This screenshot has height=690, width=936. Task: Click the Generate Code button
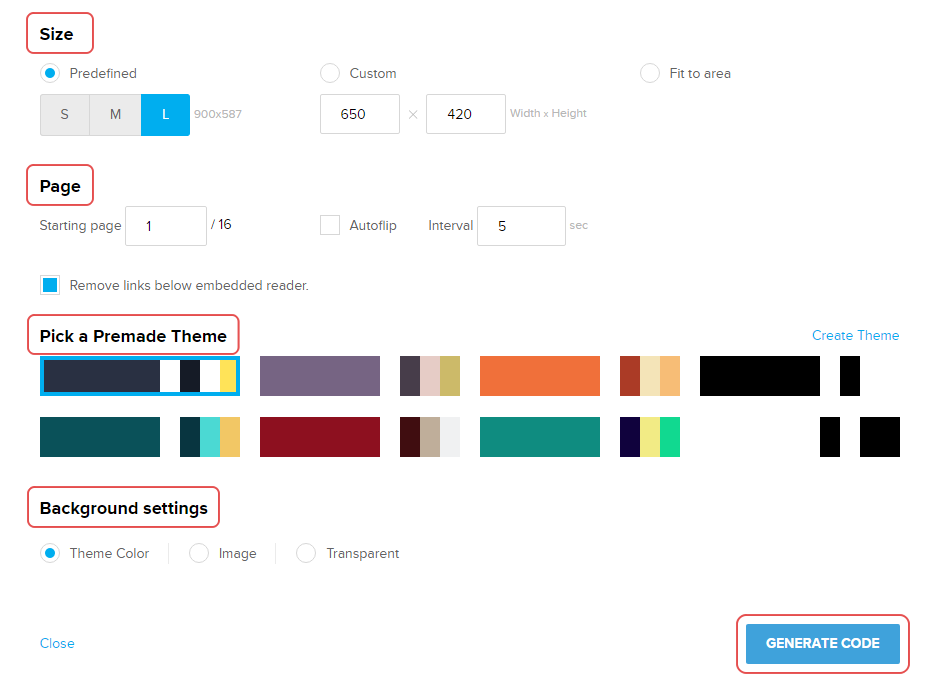click(x=822, y=643)
